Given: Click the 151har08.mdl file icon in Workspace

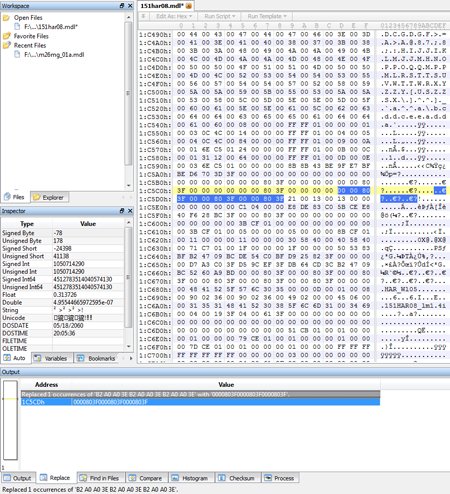Looking at the screenshot, I should 17,27.
